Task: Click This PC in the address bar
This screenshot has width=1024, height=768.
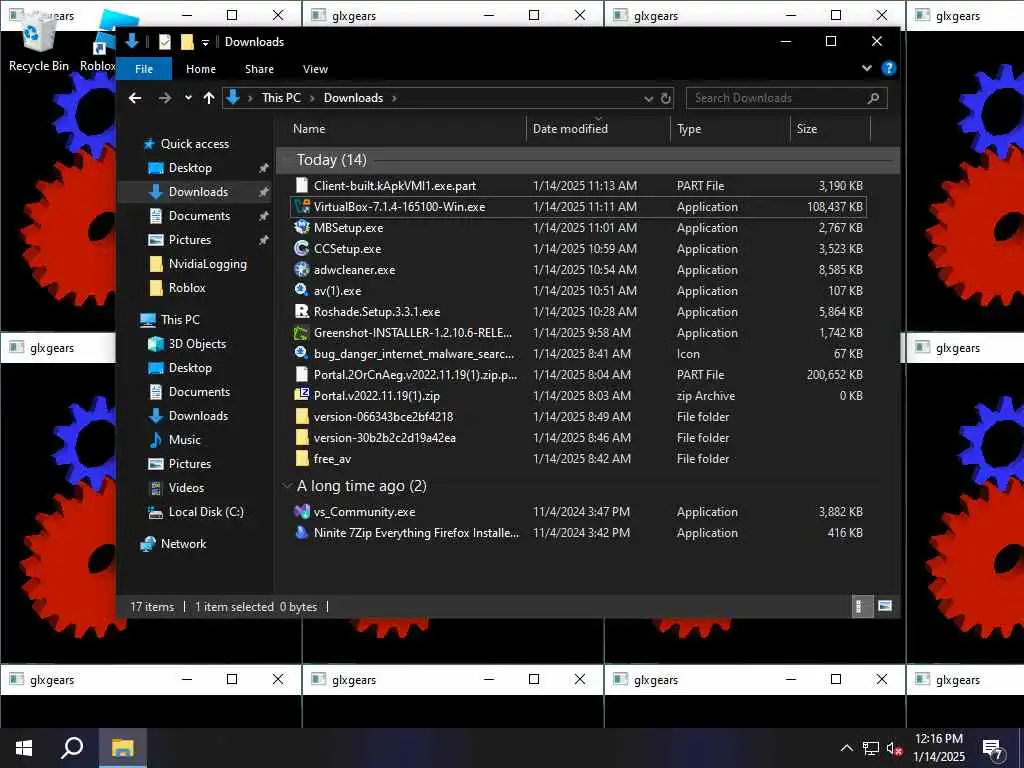Action: [281, 98]
